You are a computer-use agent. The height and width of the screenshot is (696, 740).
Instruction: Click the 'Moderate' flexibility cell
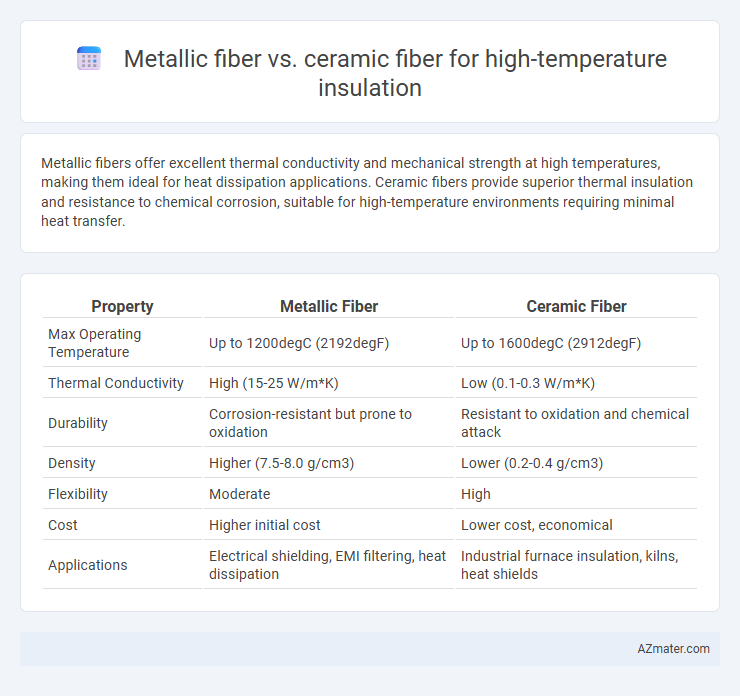click(x=329, y=494)
